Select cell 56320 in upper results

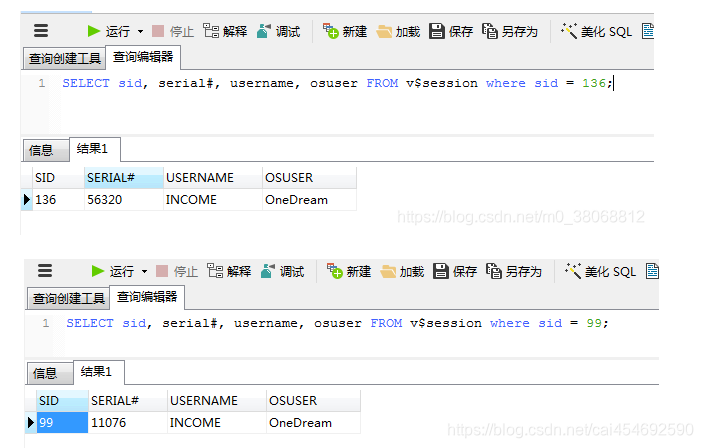point(124,200)
